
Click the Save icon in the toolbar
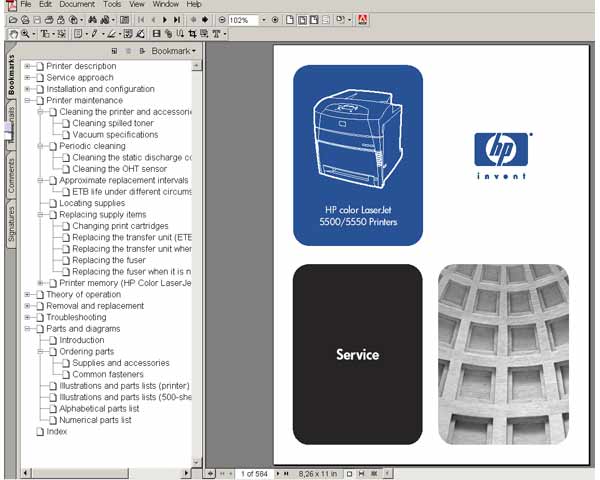(x=37, y=20)
